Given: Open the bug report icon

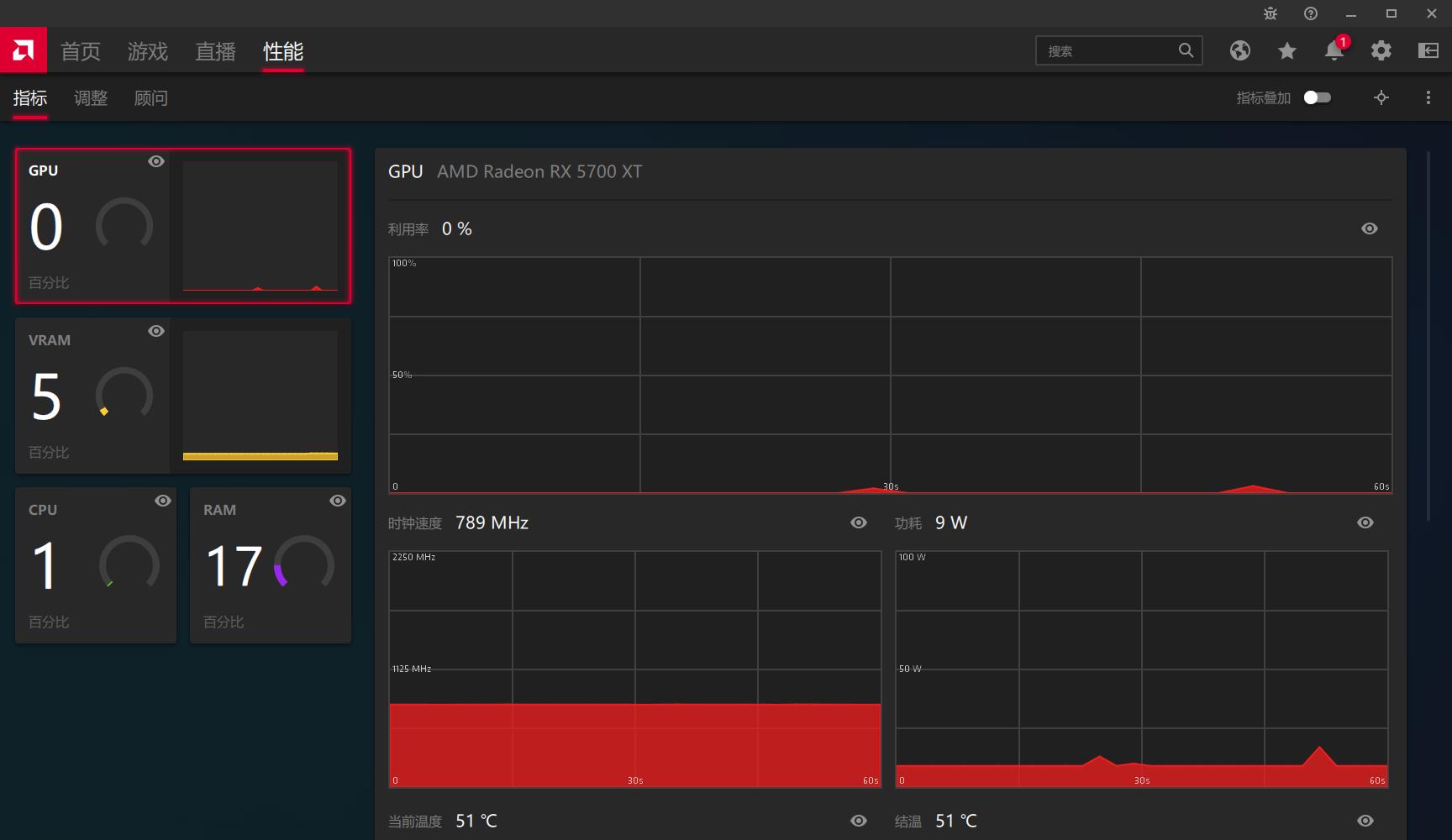Looking at the screenshot, I should [1270, 13].
